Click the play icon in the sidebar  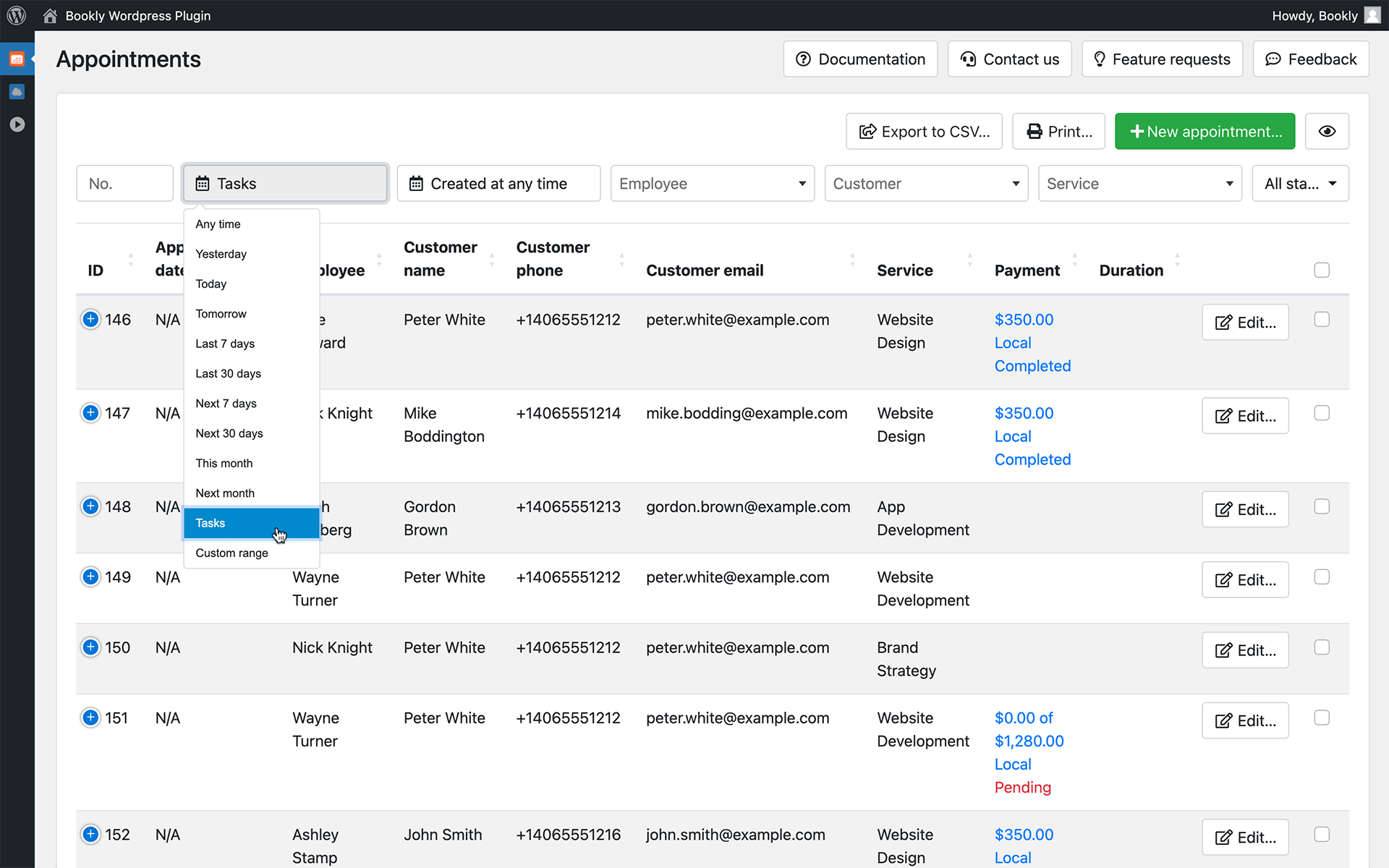pyautogui.click(x=17, y=124)
